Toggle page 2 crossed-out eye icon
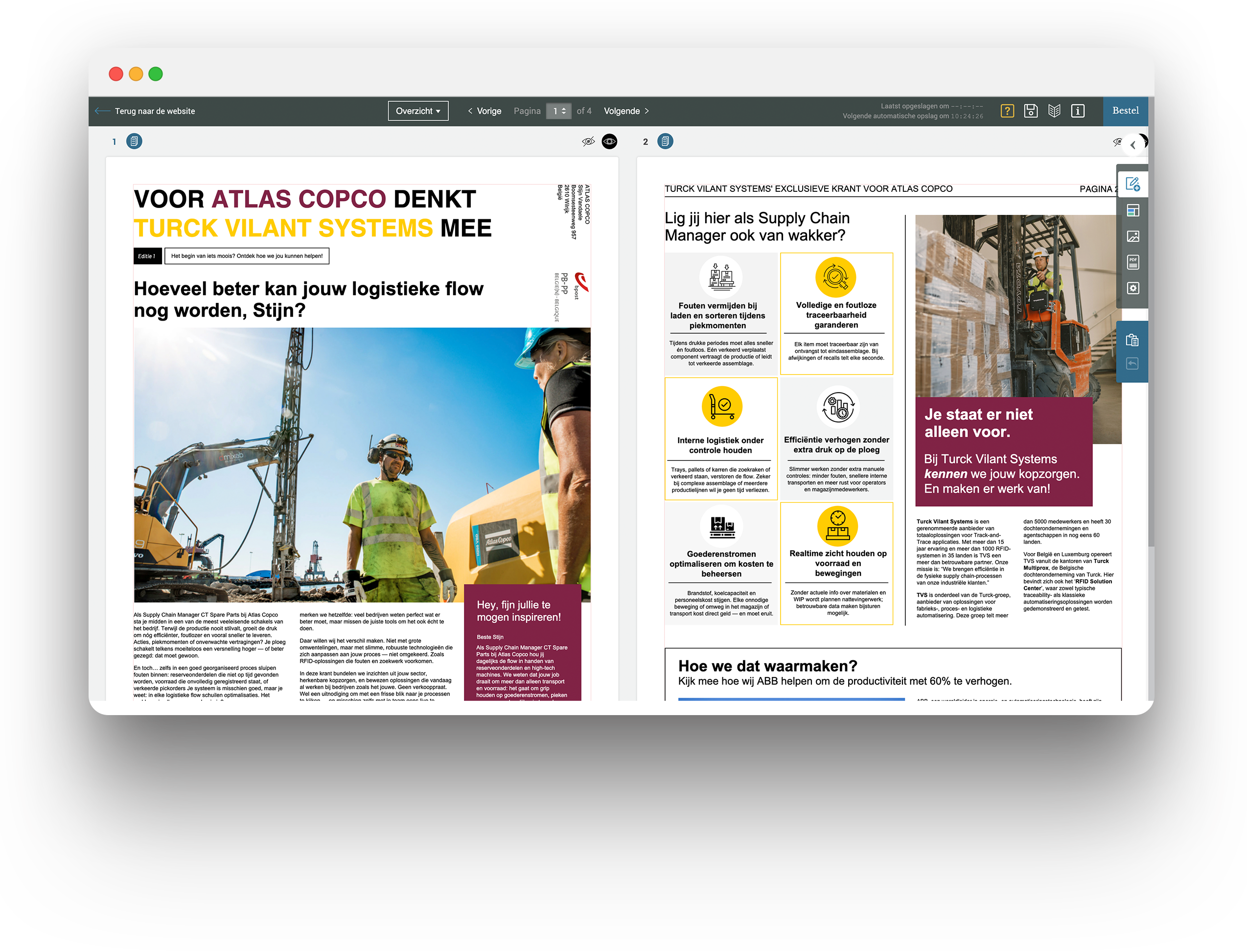1247x952 pixels. coord(1117,141)
